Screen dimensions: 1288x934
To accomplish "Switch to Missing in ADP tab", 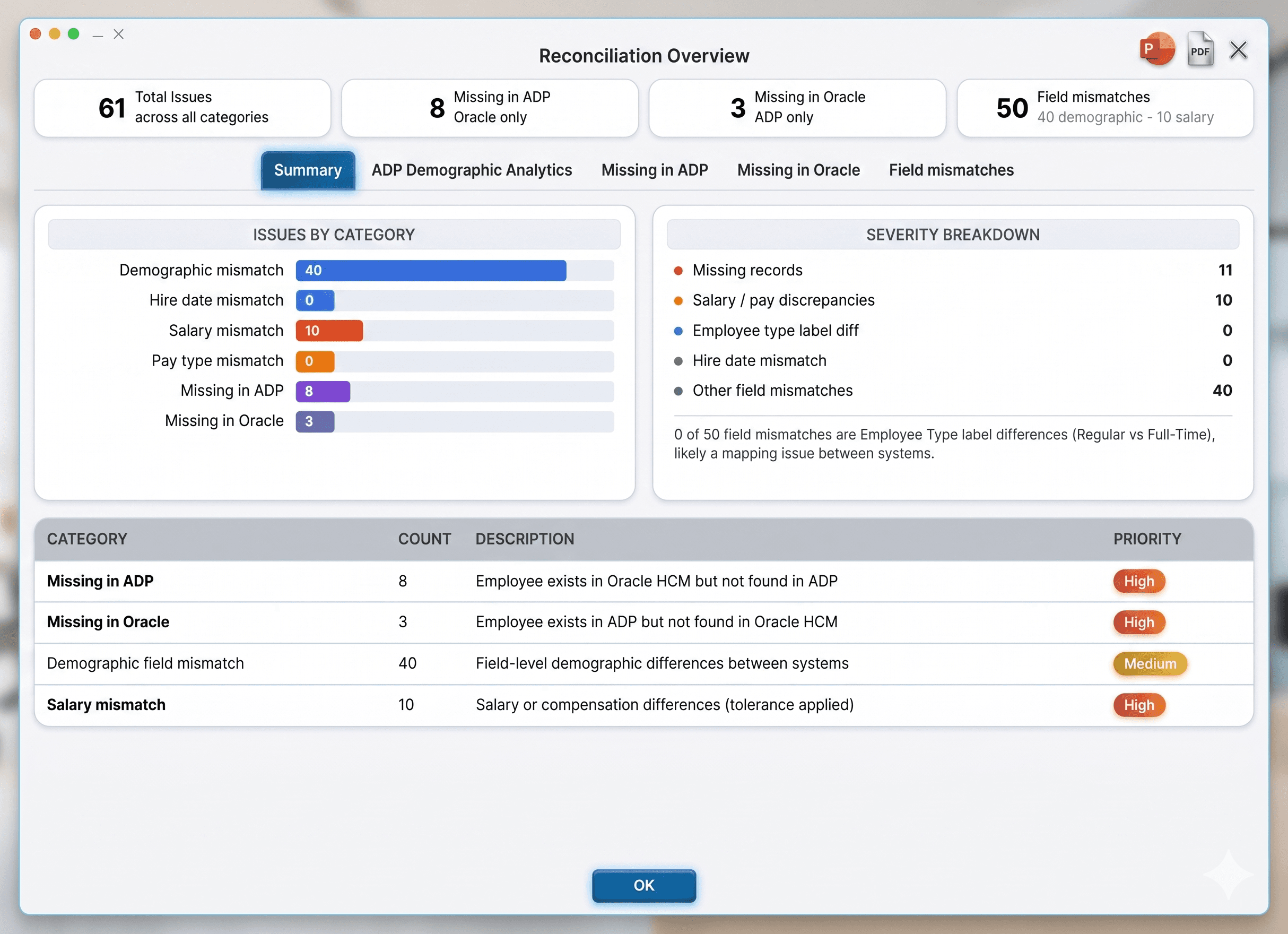I will (654, 170).
